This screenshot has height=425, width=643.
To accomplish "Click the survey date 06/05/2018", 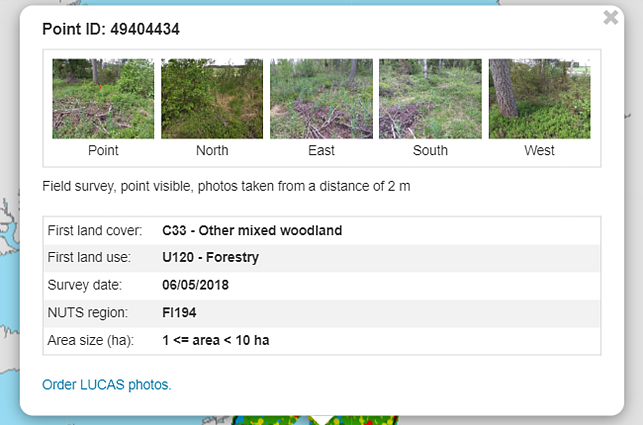I will 196,285.
